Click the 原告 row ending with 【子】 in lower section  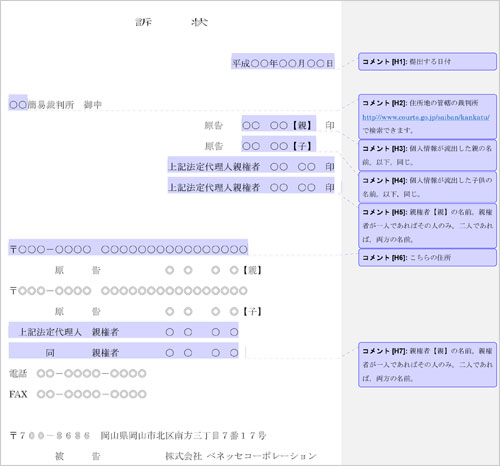tap(158, 311)
